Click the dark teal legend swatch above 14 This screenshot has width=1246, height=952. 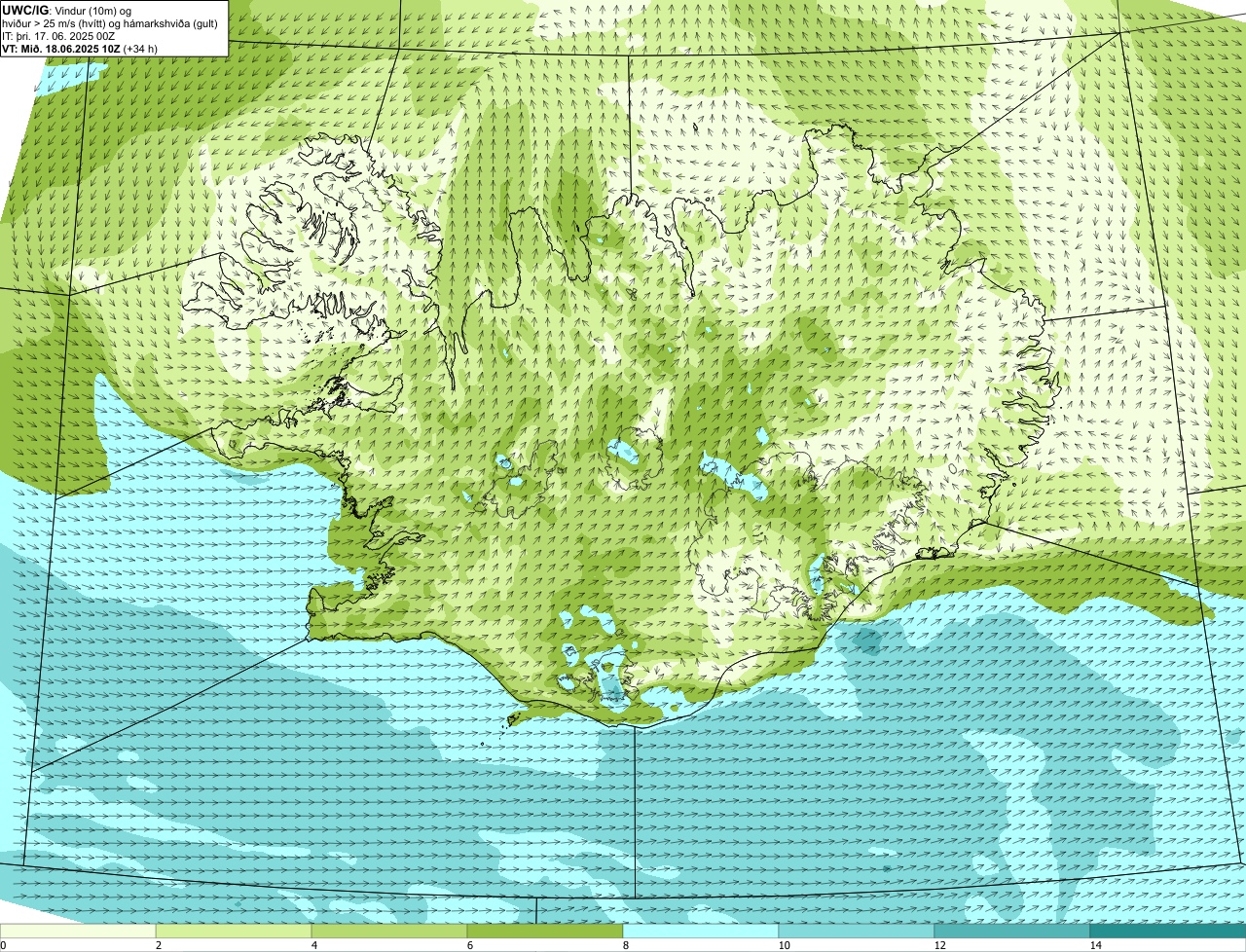1168,931
